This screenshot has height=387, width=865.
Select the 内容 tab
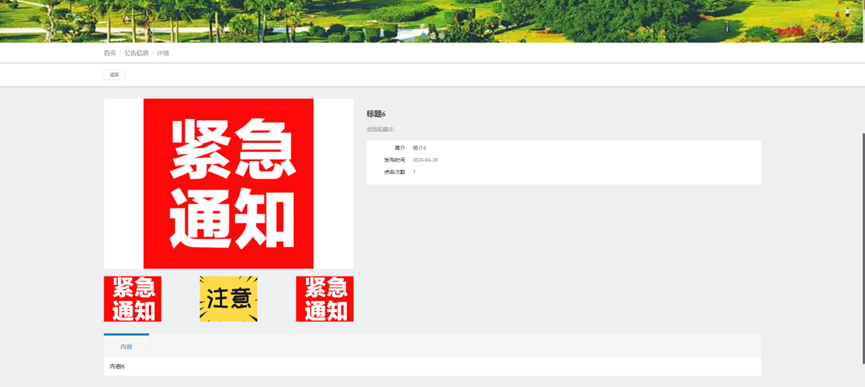click(126, 347)
